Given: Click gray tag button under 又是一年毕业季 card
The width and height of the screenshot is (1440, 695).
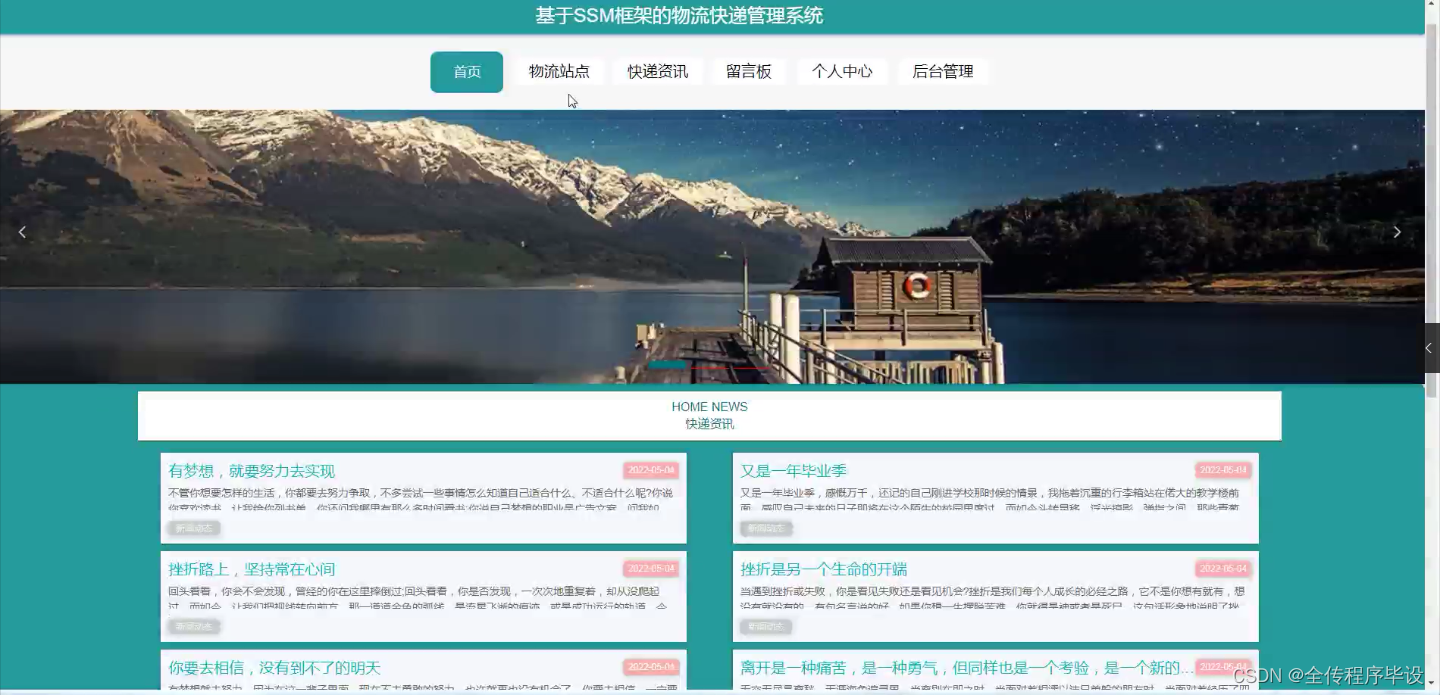Looking at the screenshot, I should click(766, 528).
